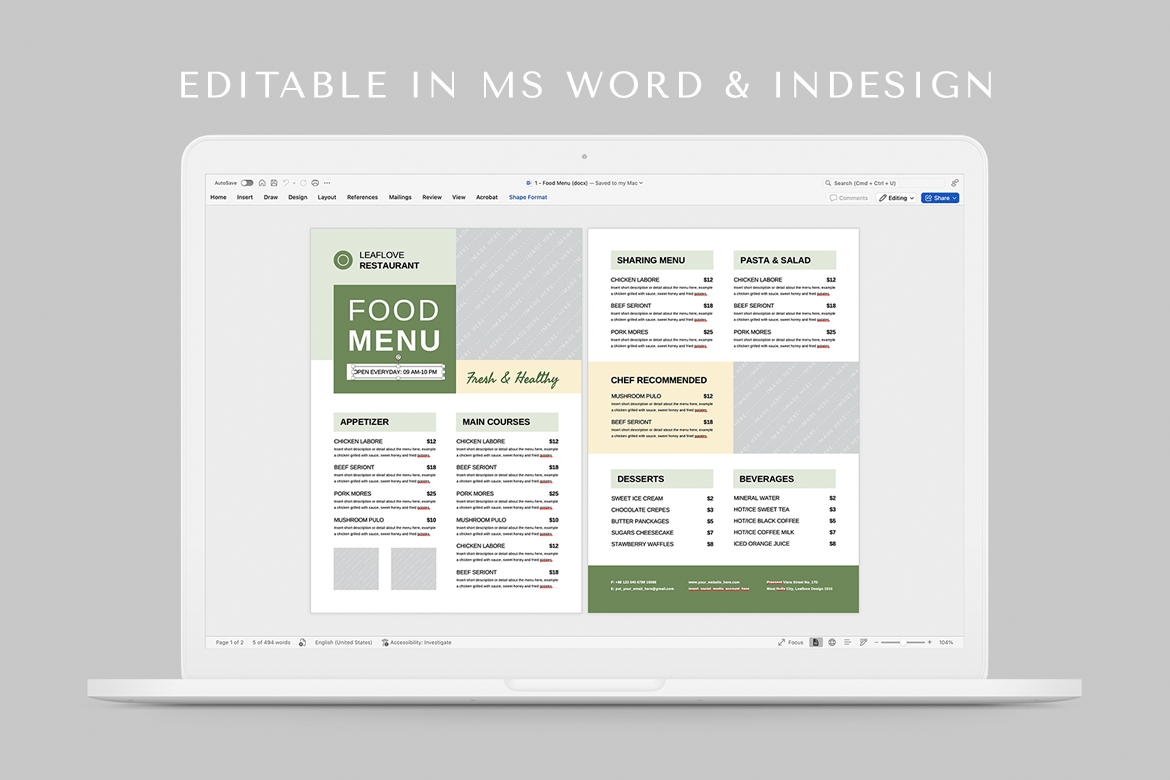Switch to Draft view icon

[x=863, y=643]
